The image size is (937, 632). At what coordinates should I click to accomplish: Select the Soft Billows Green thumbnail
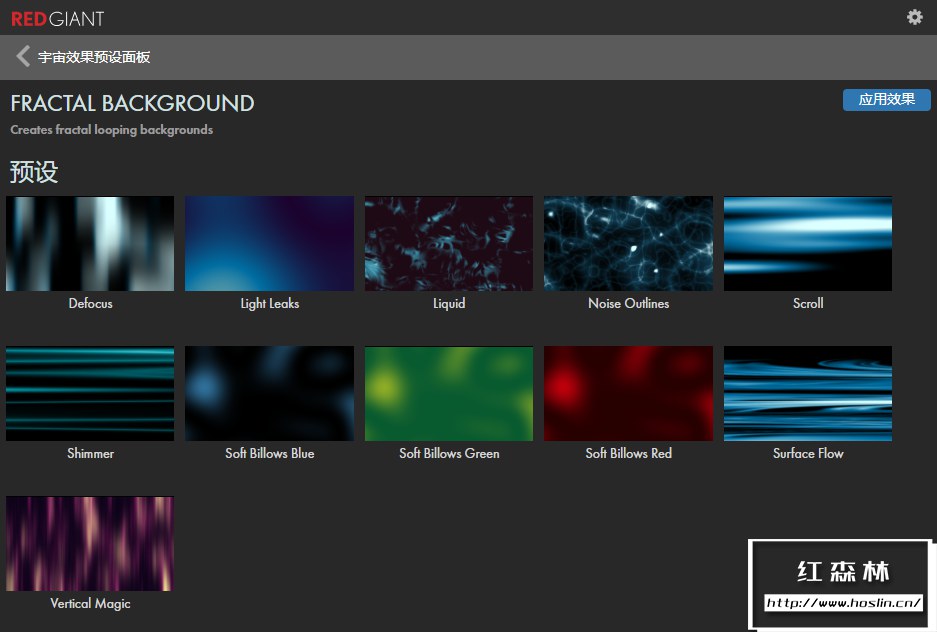click(449, 394)
